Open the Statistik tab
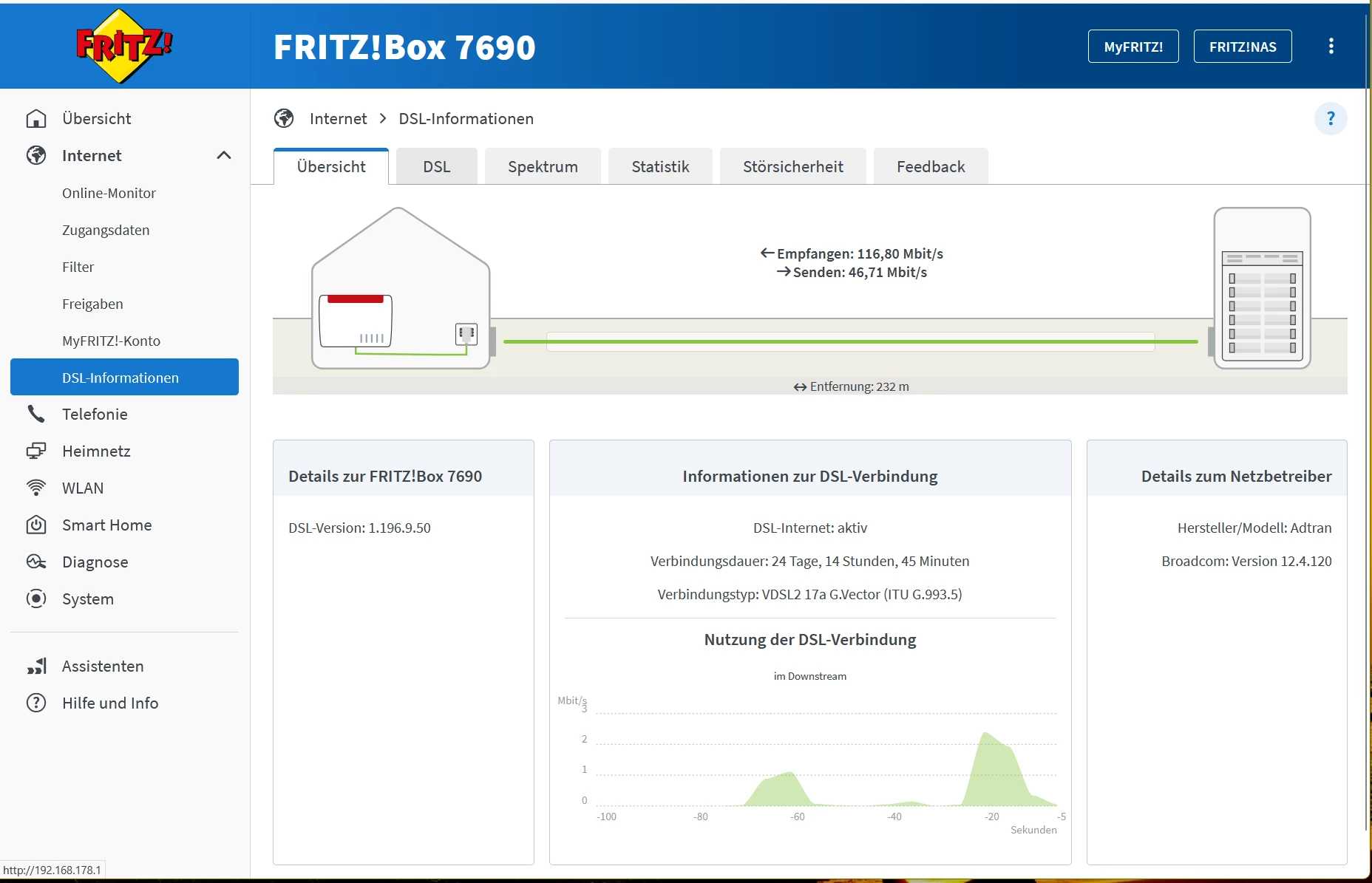The height and width of the screenshot is (883, 1372). [x=661, y=167]
